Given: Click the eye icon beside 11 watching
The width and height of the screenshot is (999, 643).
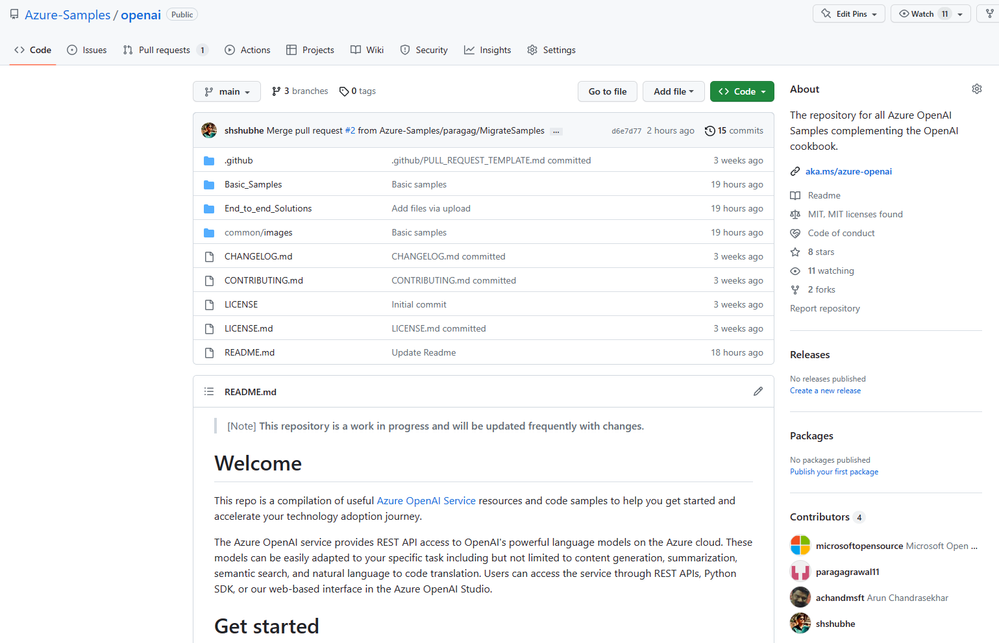Looking at the screenshot, I should [795, 271].
